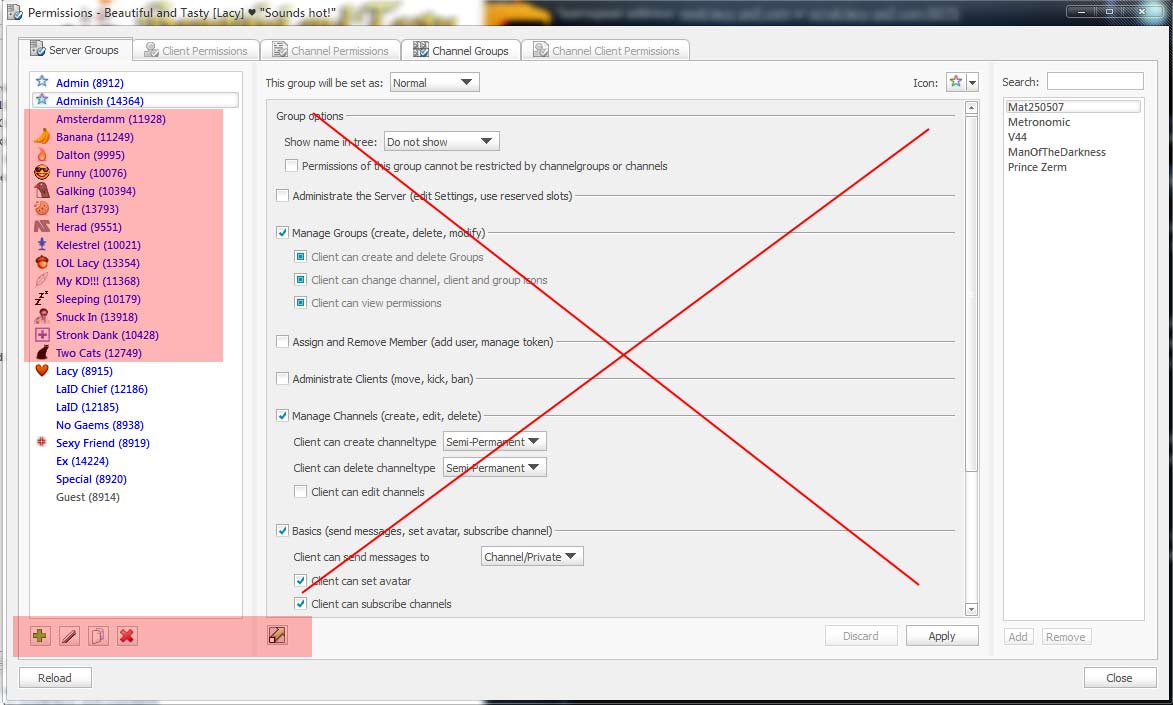Click the green plus add group icon

(x=40, y=636)
